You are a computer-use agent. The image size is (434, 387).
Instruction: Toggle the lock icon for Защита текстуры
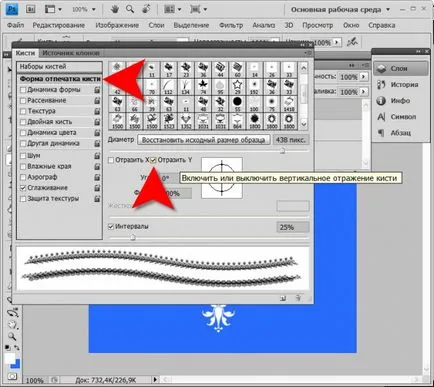(97, 199)
